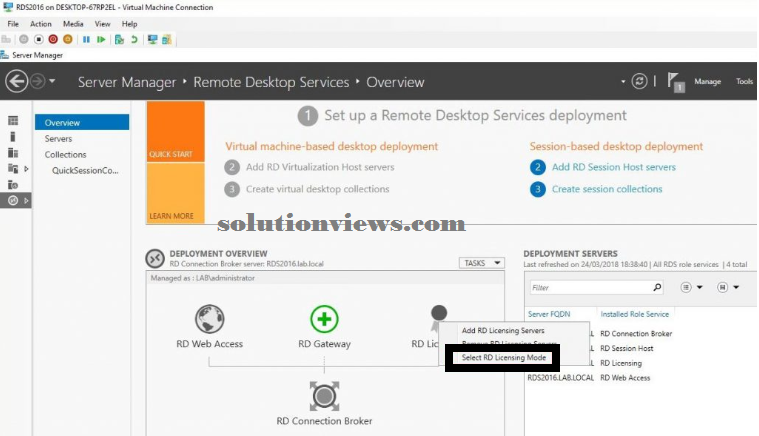
Task: Click the Create virtual desktop collections link
Action: tap(318, 189)
